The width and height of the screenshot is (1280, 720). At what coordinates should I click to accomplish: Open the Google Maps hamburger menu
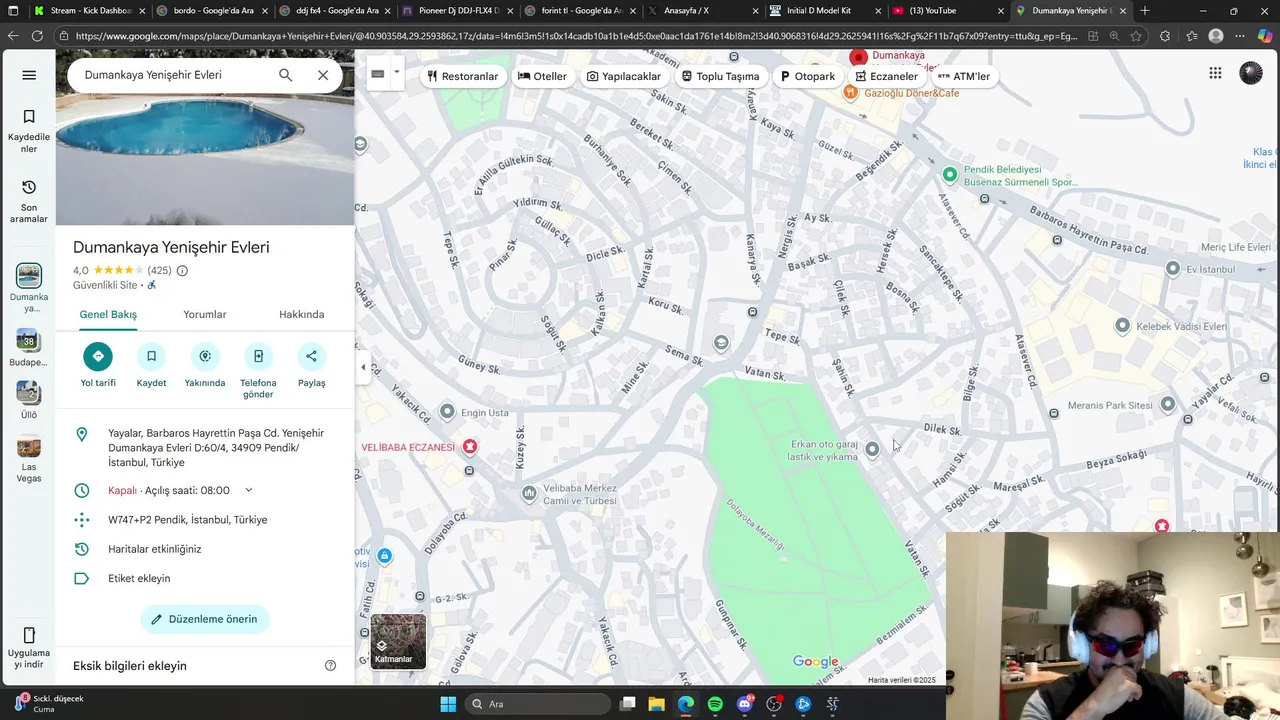tap(29, 75)
